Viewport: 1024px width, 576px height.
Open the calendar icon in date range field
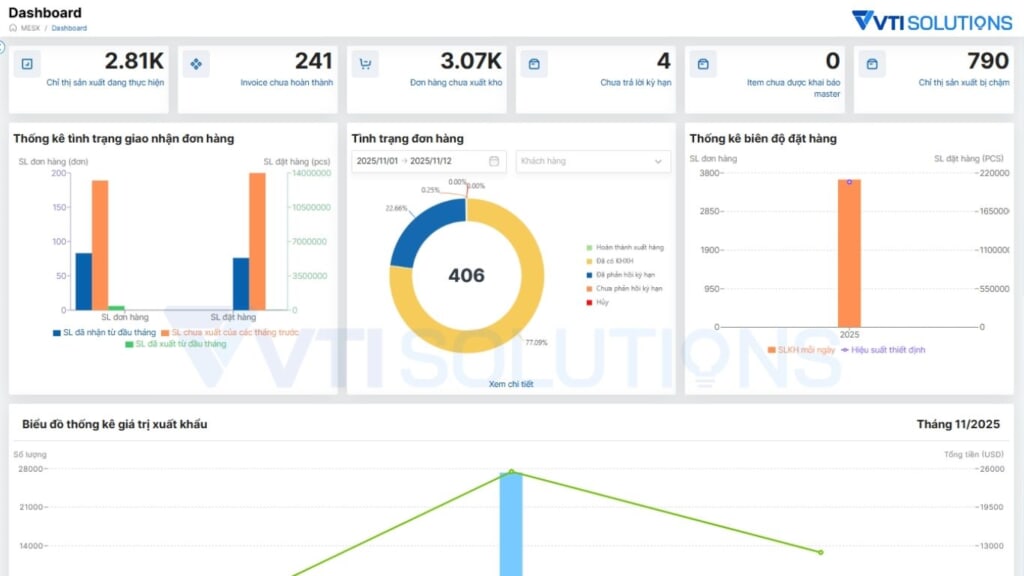pyautogui.click(x=494, y=161)
